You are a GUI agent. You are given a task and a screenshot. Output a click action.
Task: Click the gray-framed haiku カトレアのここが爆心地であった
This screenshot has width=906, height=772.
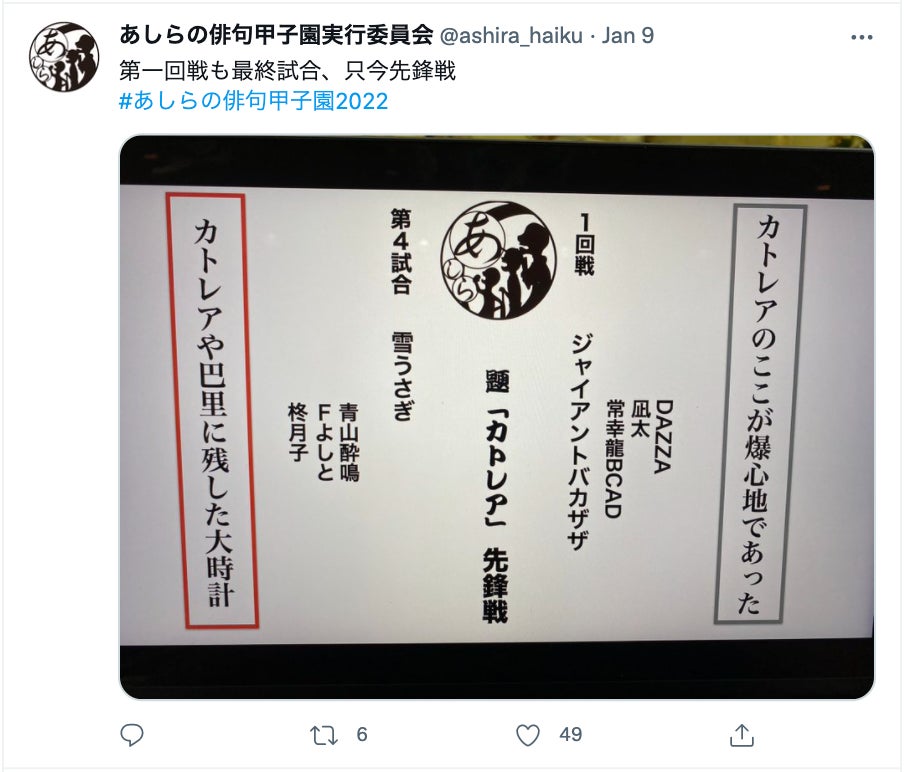click(x=759, y=414)
